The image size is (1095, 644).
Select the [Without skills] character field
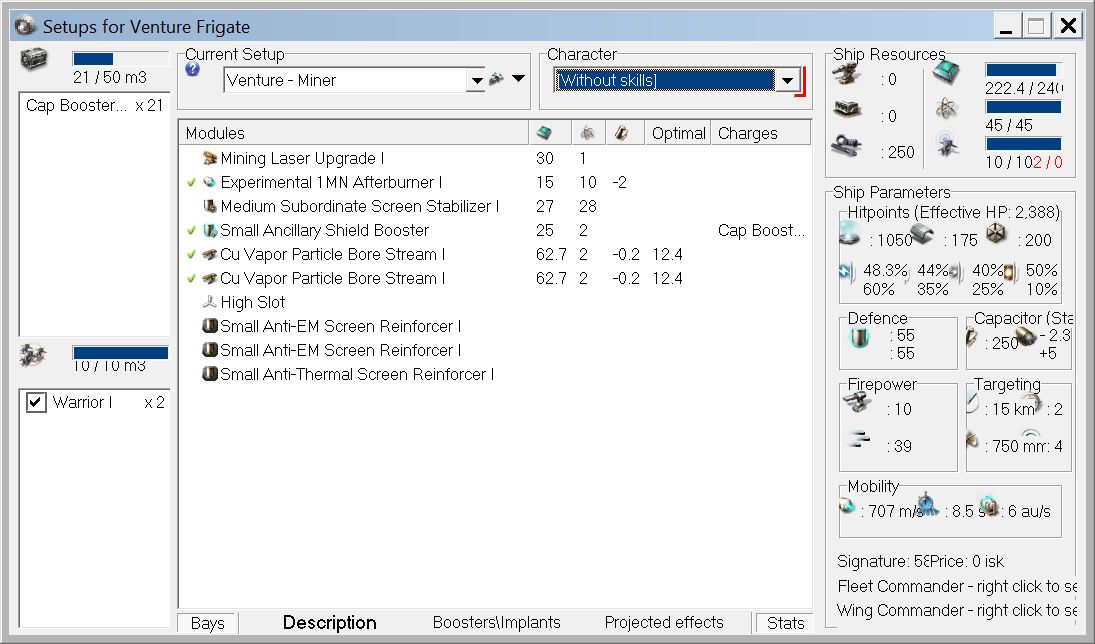tap(664, 80)
